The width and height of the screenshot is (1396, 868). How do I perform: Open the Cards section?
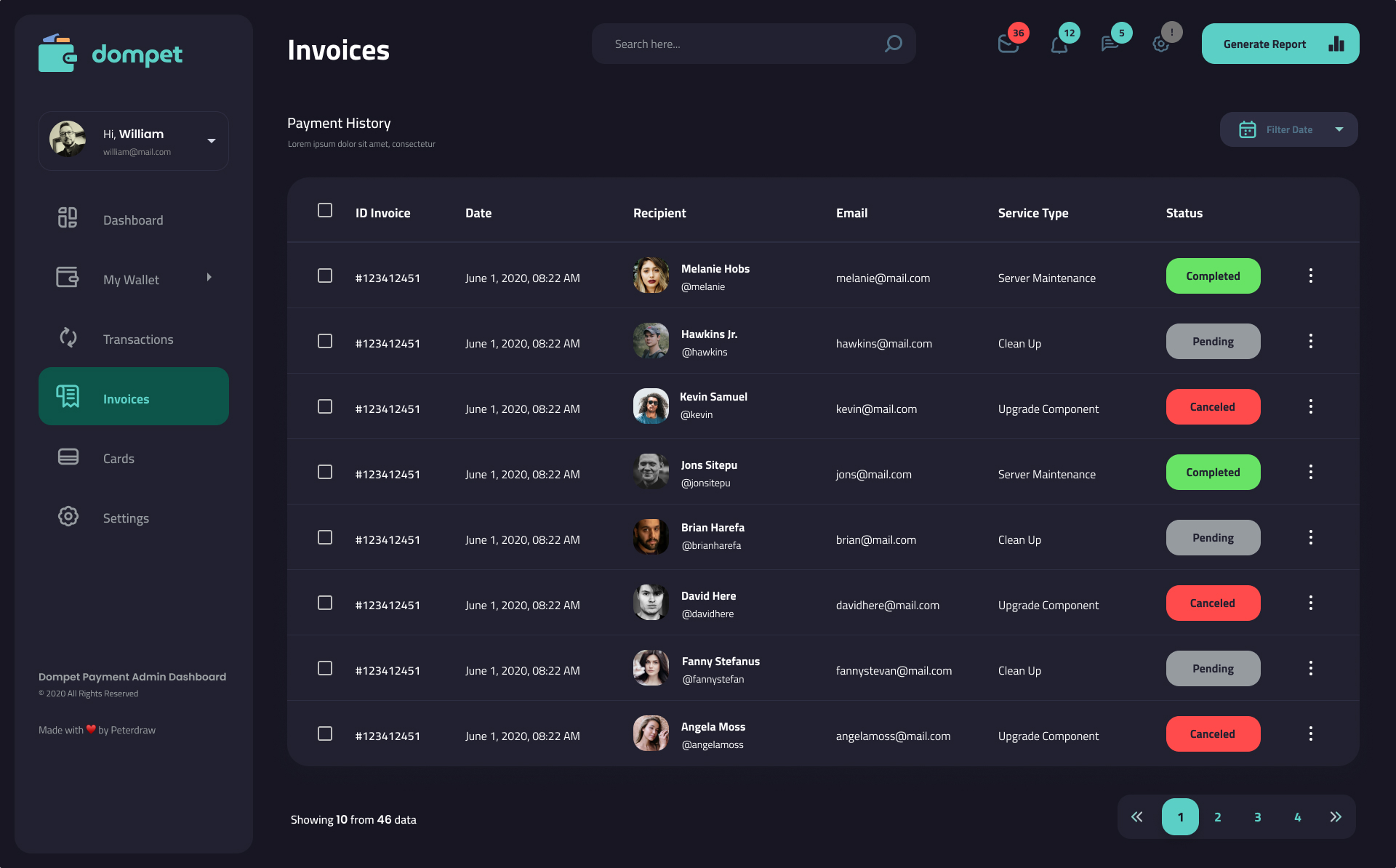pos(119,458)
